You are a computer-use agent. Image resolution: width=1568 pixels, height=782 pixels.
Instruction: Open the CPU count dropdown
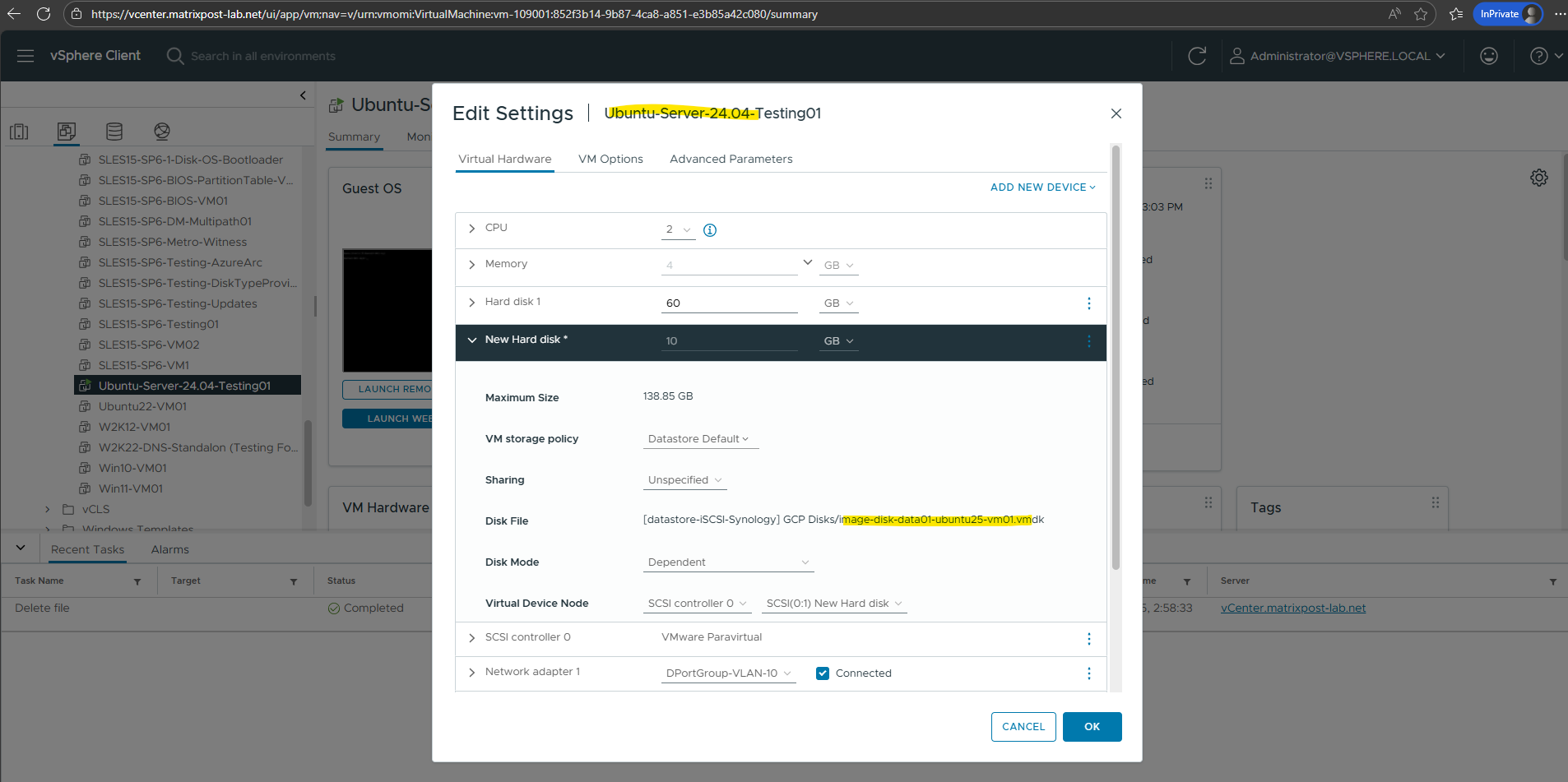pos(679,230)
